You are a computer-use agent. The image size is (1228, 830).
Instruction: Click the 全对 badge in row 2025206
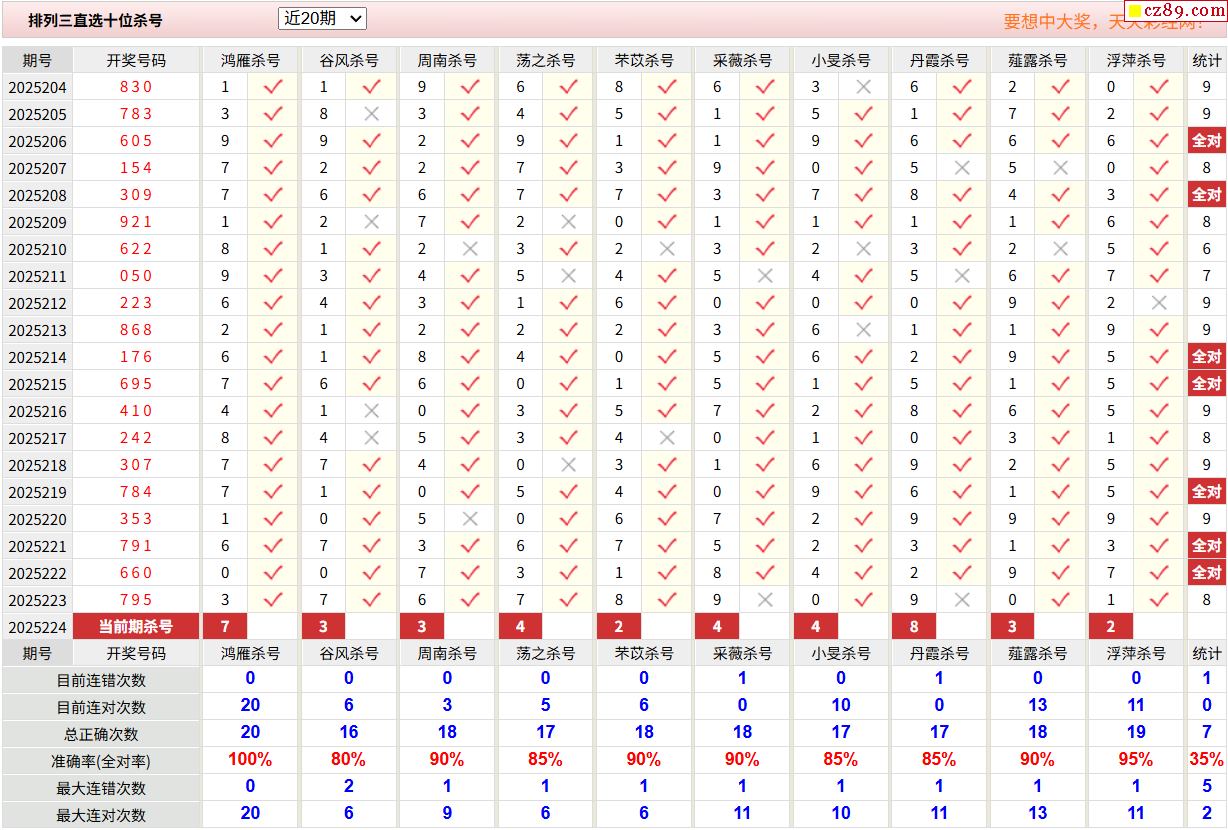(1207, 141)
